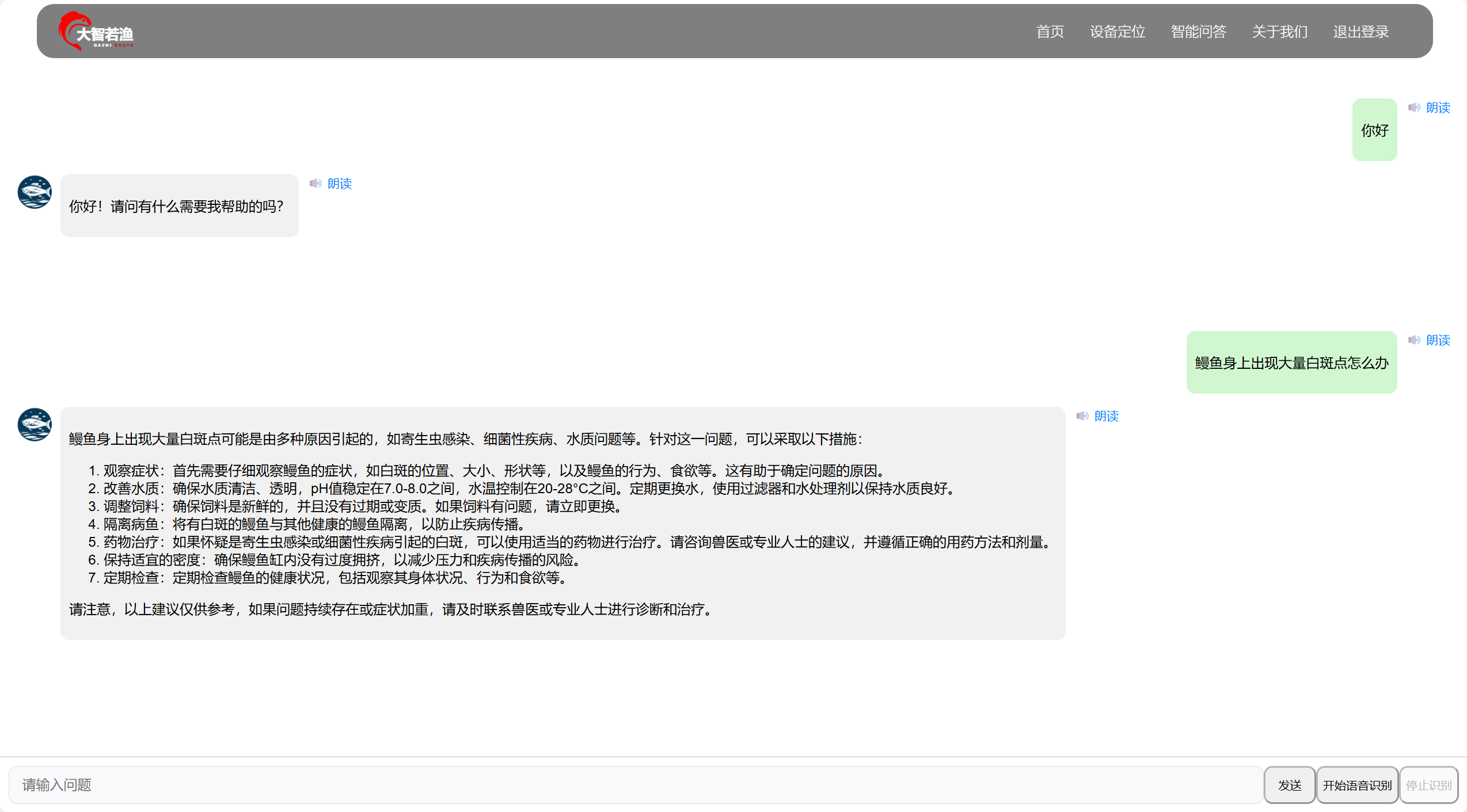Open the 朗读 link for the white-spot question
This screenshot has height=812, width=1467.
click(x=1438, y=340)
